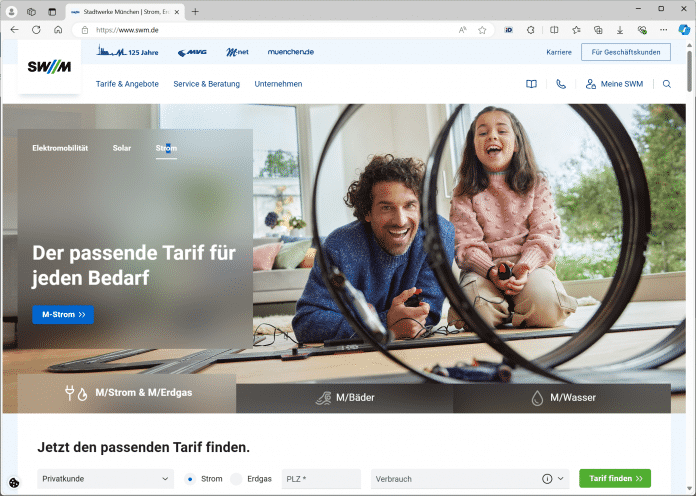
Task: Open the MVG partner logo link
Action: [192, 51]
